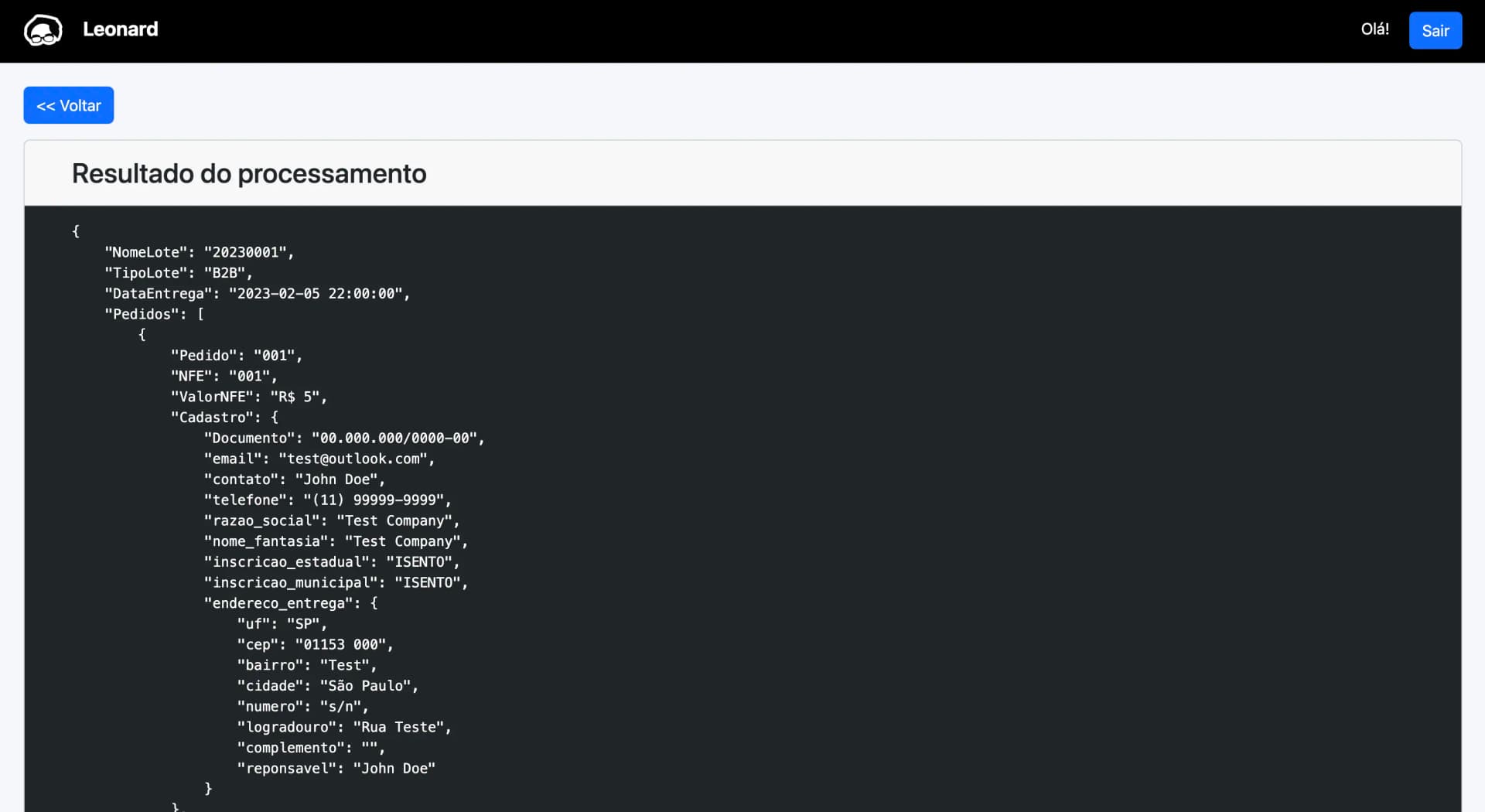Image resolution: width=1485 pixels, height=812 pixels.
Task: Click the dark JSON output panel
Action: tap(928, 503)
